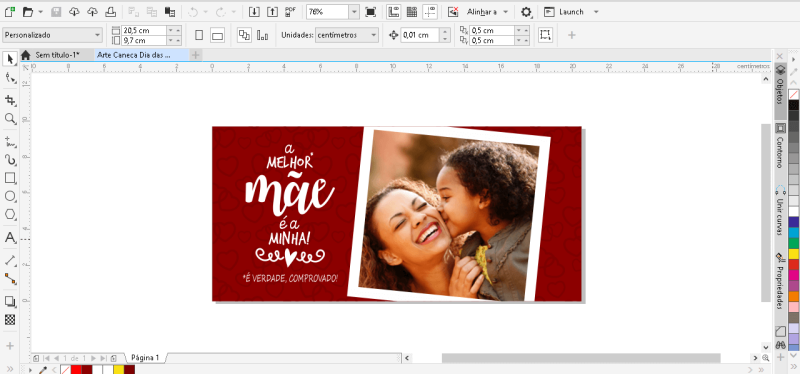Toggle apply layout to all pages
This screenshot has height=374, width=800.
pos(244,35)
